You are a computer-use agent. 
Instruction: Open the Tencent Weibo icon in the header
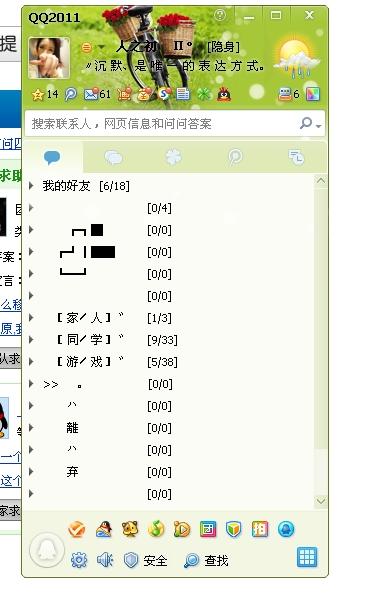coord(71,94)
